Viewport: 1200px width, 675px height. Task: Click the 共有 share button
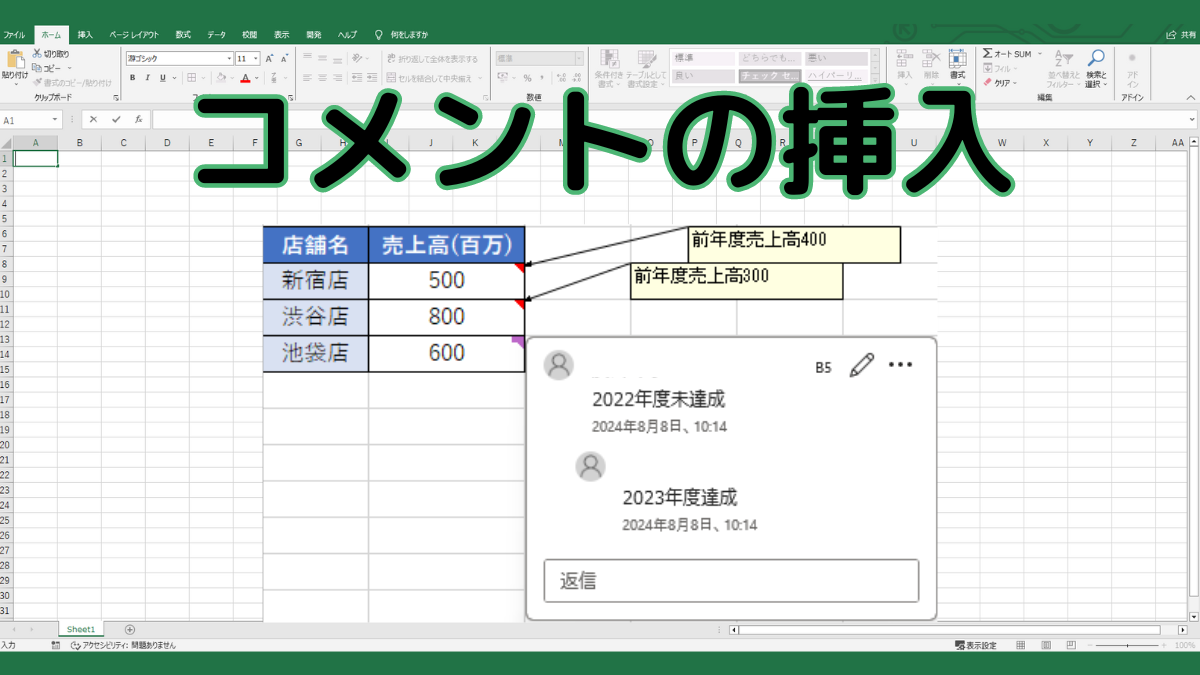[1179, 33]
